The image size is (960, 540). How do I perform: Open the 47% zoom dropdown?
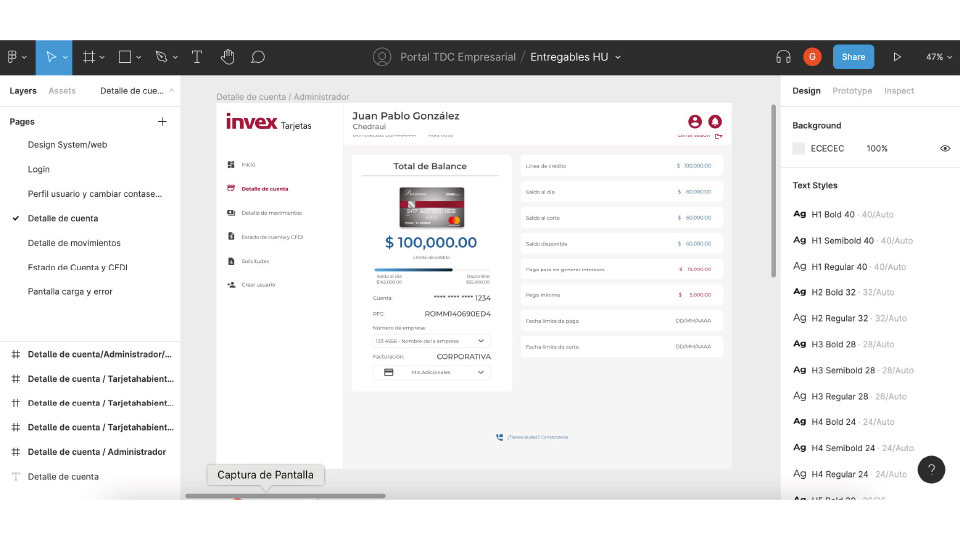coord(939,57)
